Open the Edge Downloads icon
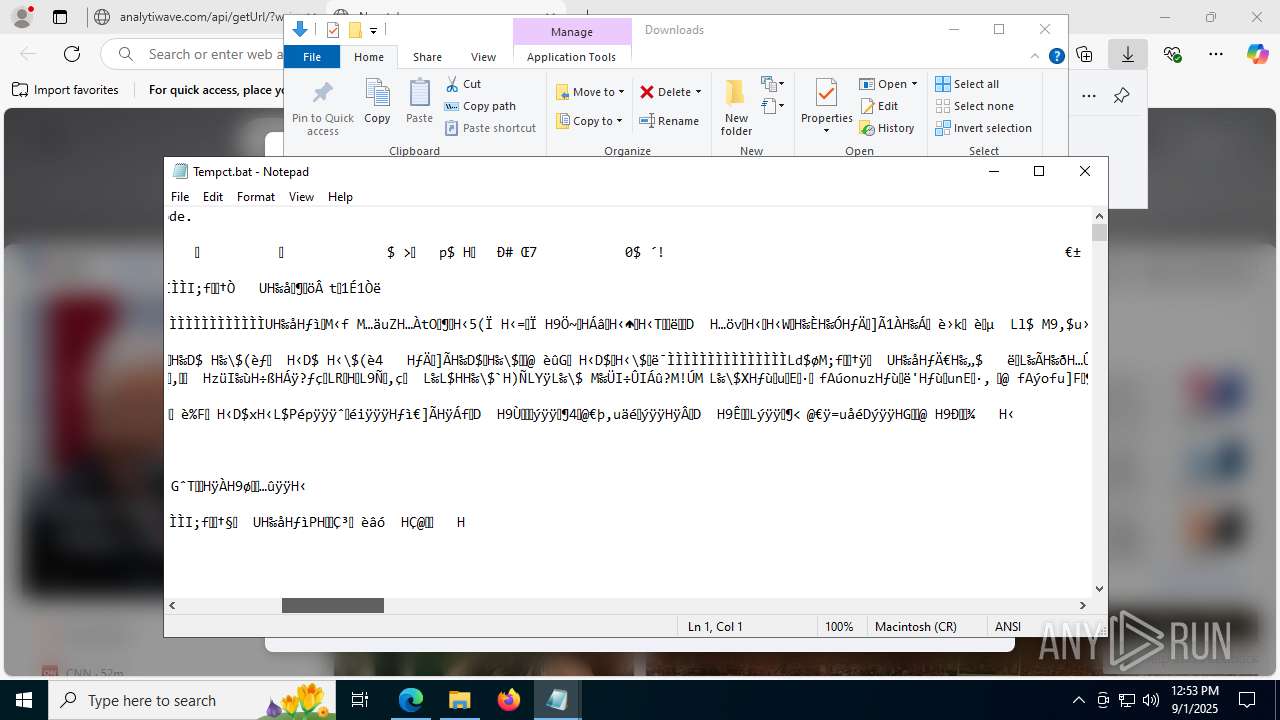 (1128, 54)
